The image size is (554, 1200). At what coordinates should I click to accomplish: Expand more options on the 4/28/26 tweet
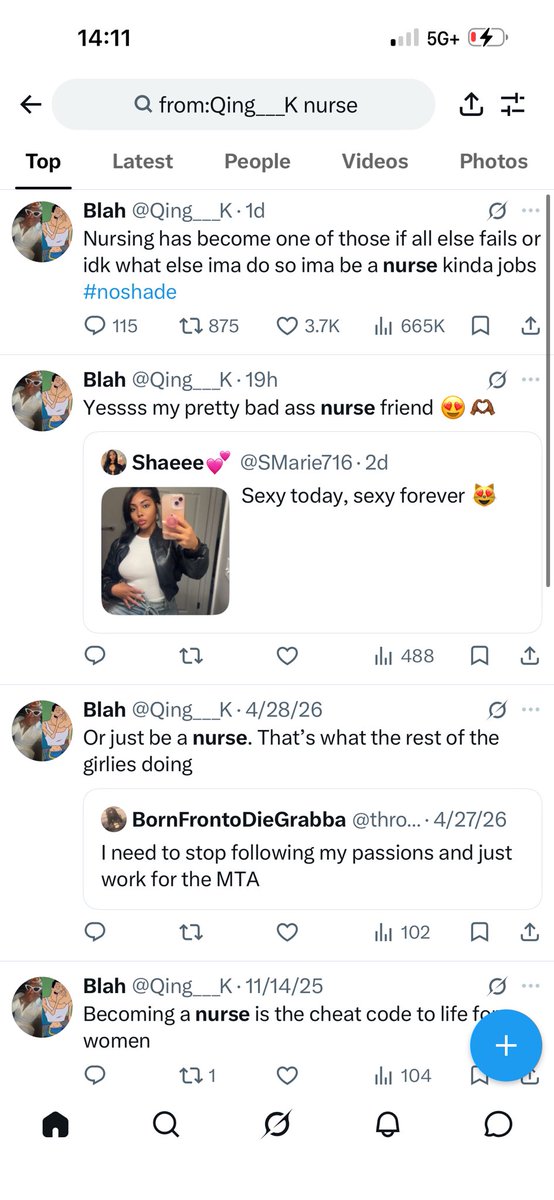pos(531,710)
